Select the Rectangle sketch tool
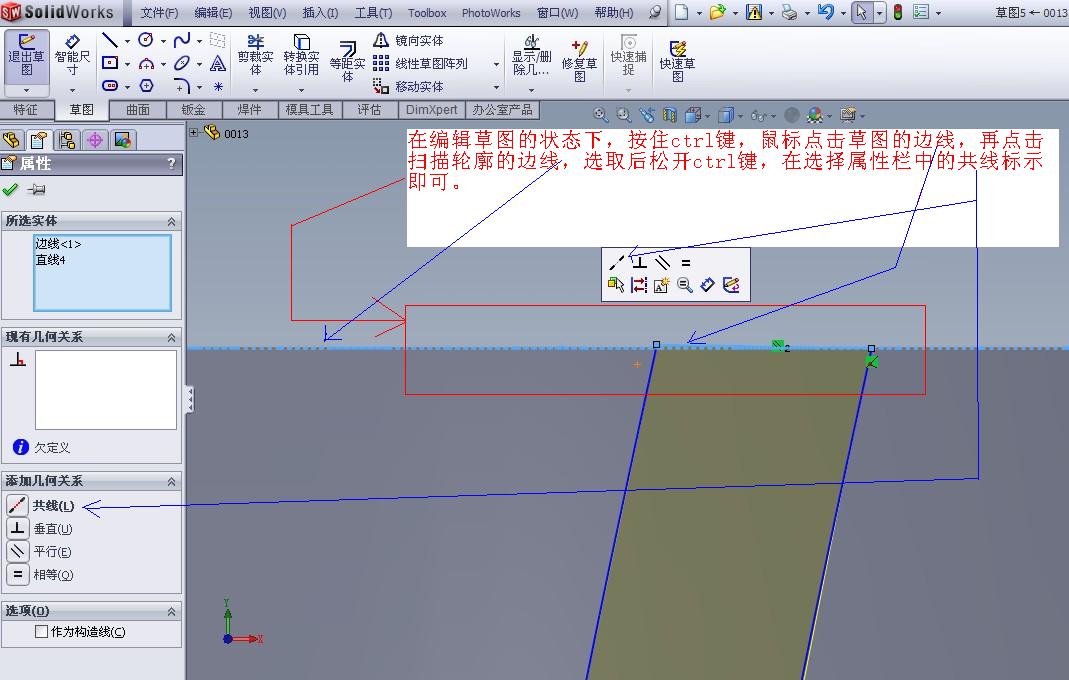Screen dimensions: 1069x680 point(110,63)
